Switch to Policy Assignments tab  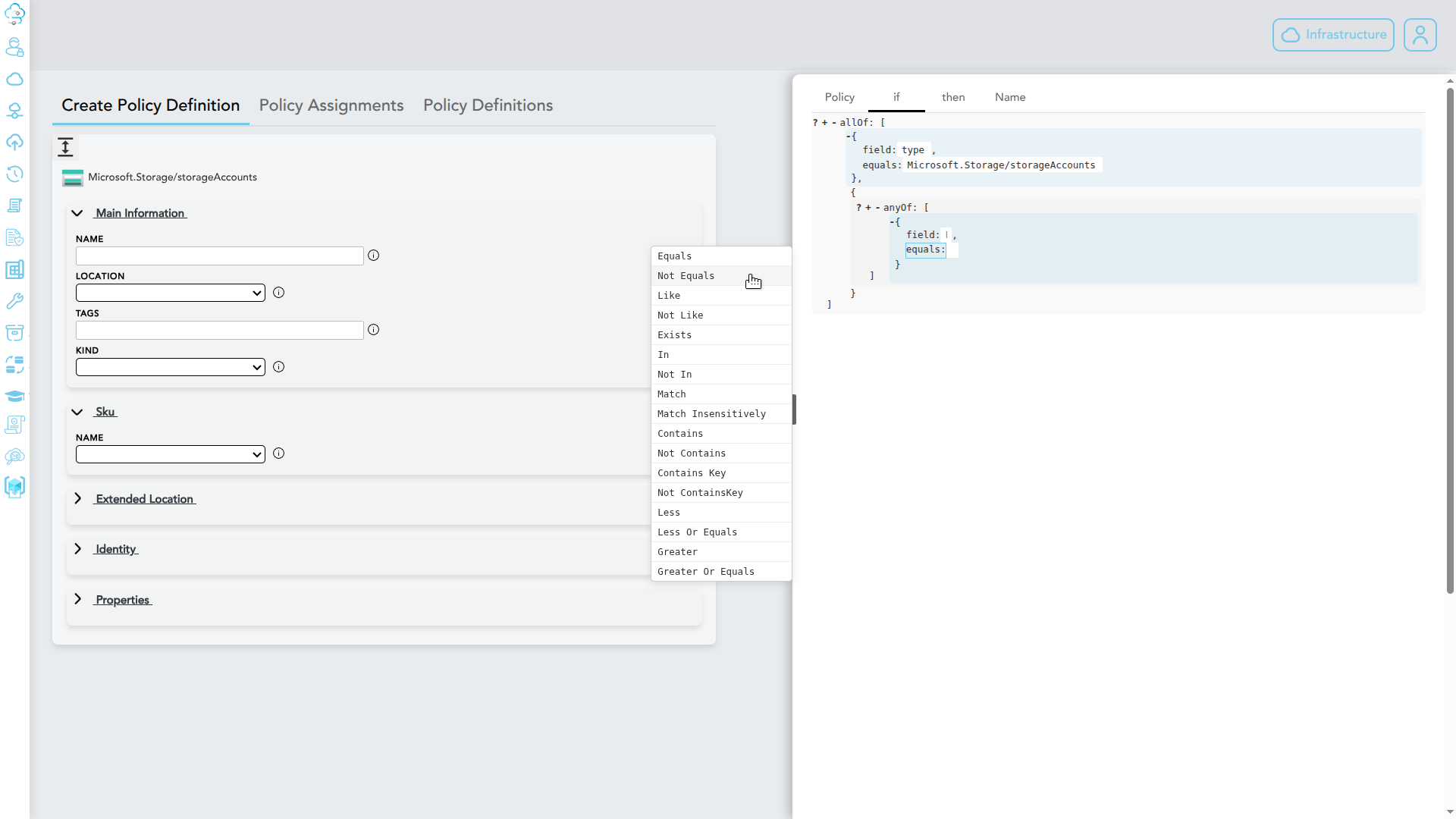point(331,105)
